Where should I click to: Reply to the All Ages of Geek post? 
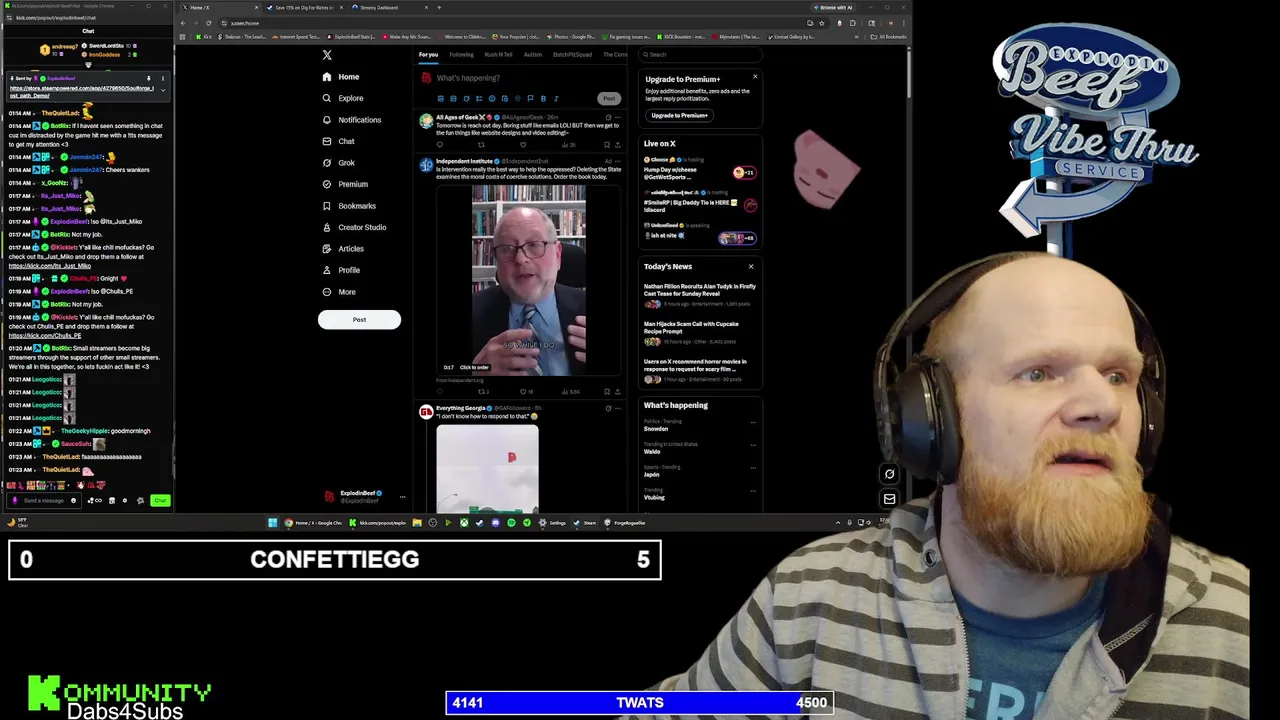pos(439,145)
